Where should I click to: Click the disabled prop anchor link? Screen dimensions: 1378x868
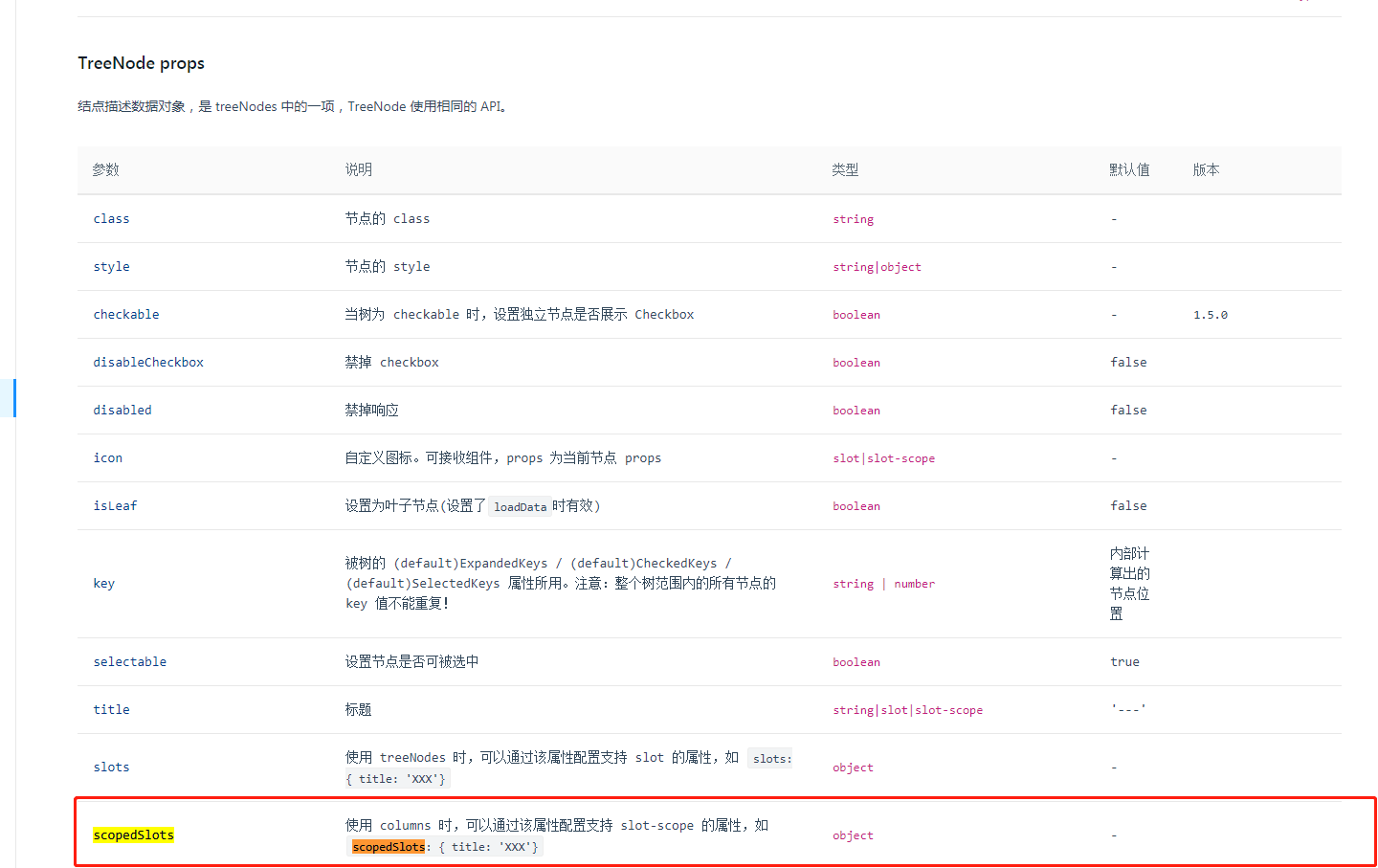point(122,410)
